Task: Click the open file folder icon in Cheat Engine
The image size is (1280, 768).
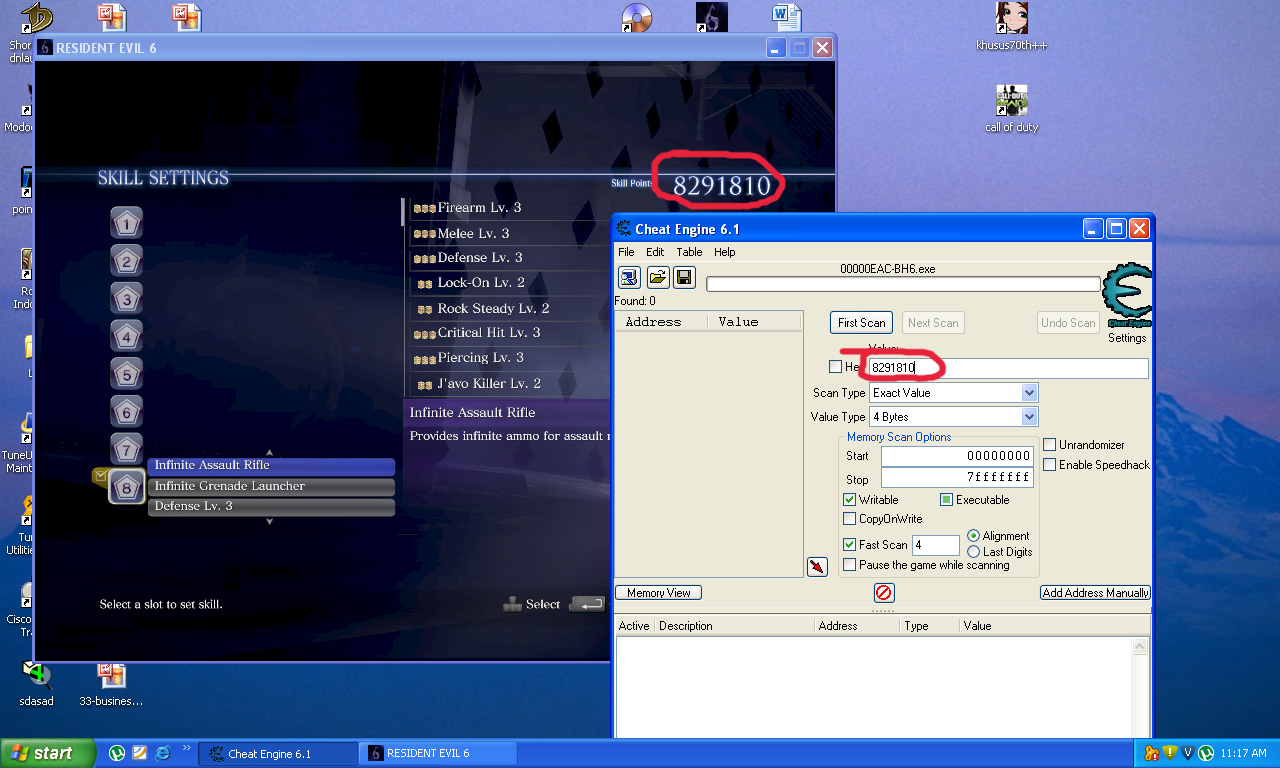Action: [657, 277]
